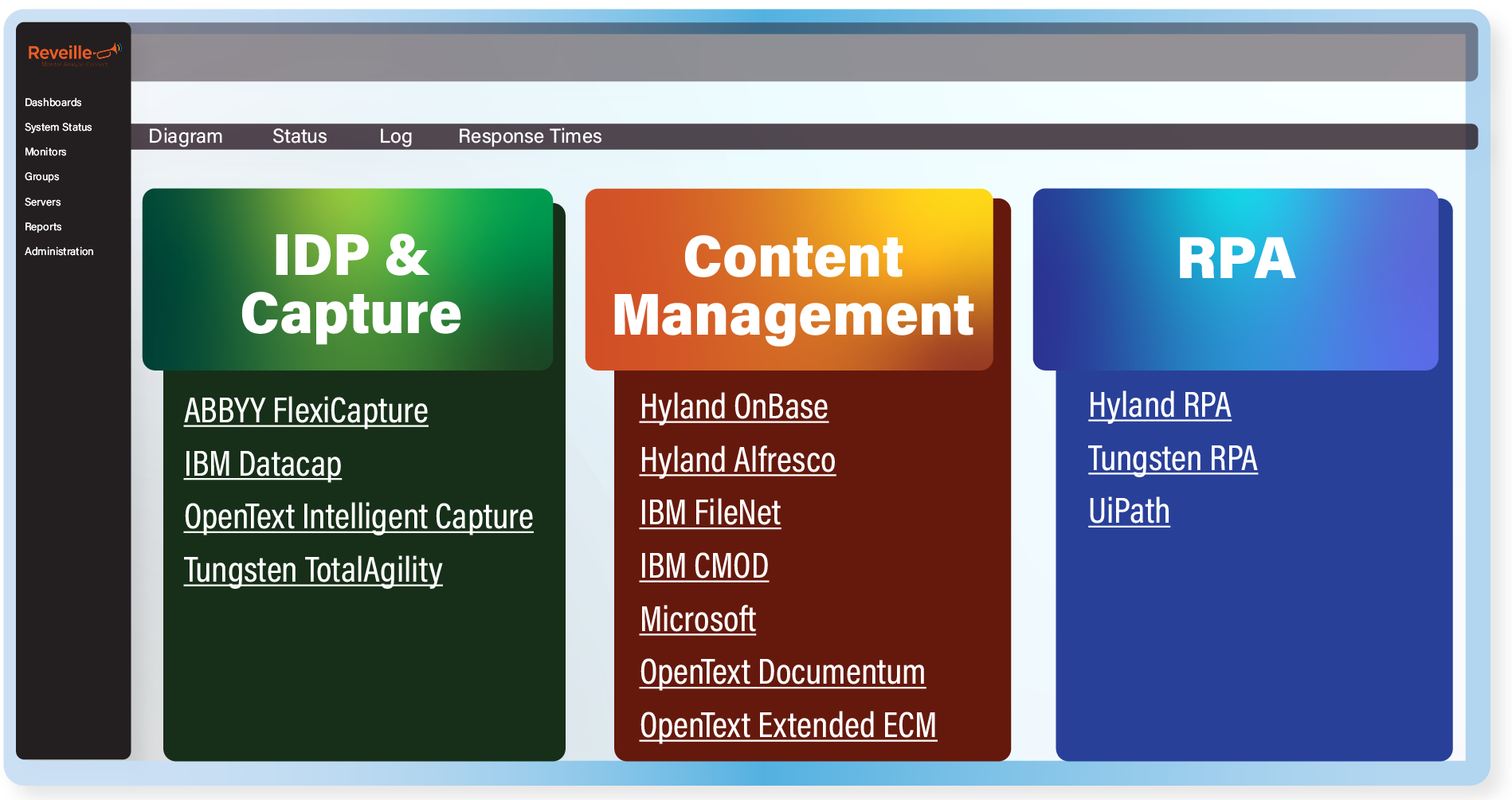This screenshot has height=800, width=1512.
Task: Open the OpenText Documentum link
Action: pos(782,673)
